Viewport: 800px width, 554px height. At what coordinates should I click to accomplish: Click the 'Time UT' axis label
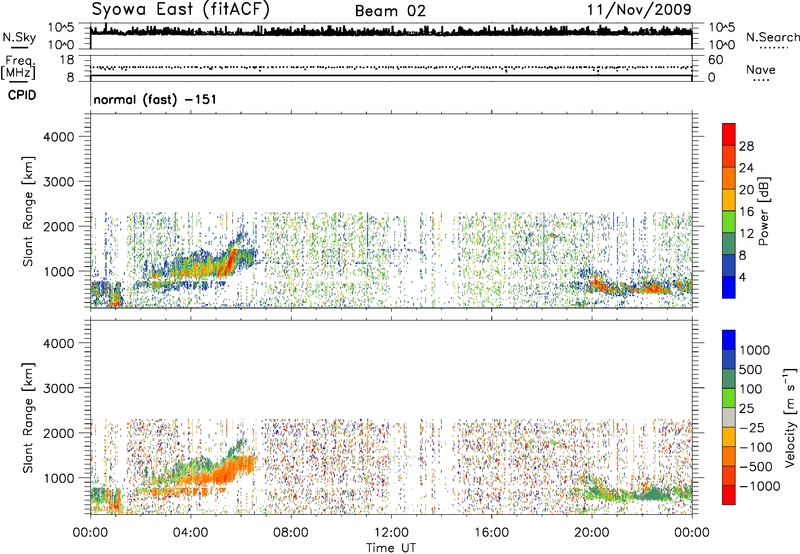[x=391, y=548]
